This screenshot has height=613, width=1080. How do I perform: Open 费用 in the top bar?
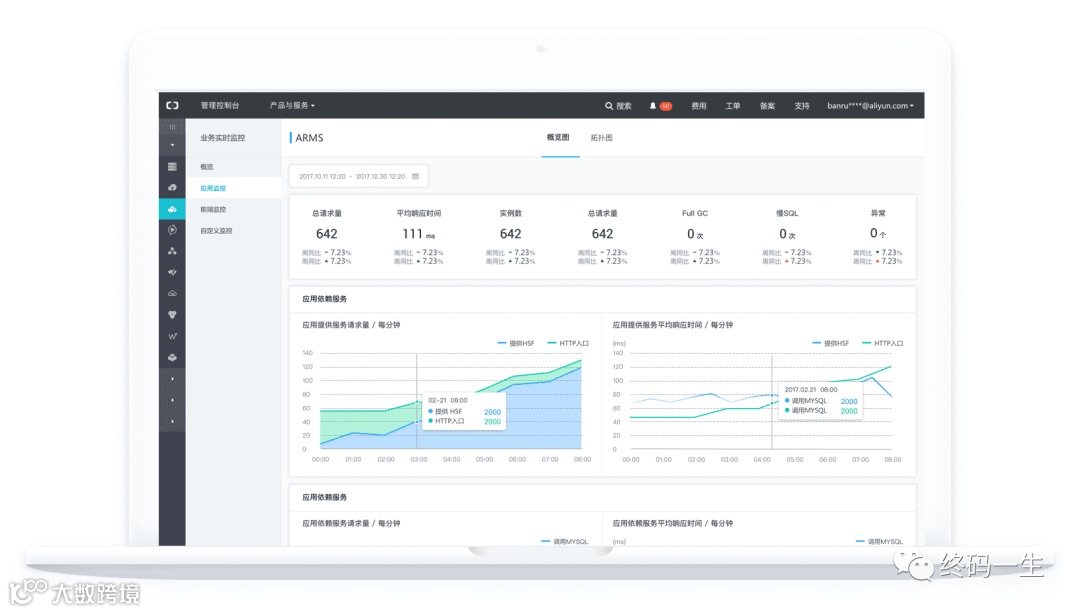699,106
